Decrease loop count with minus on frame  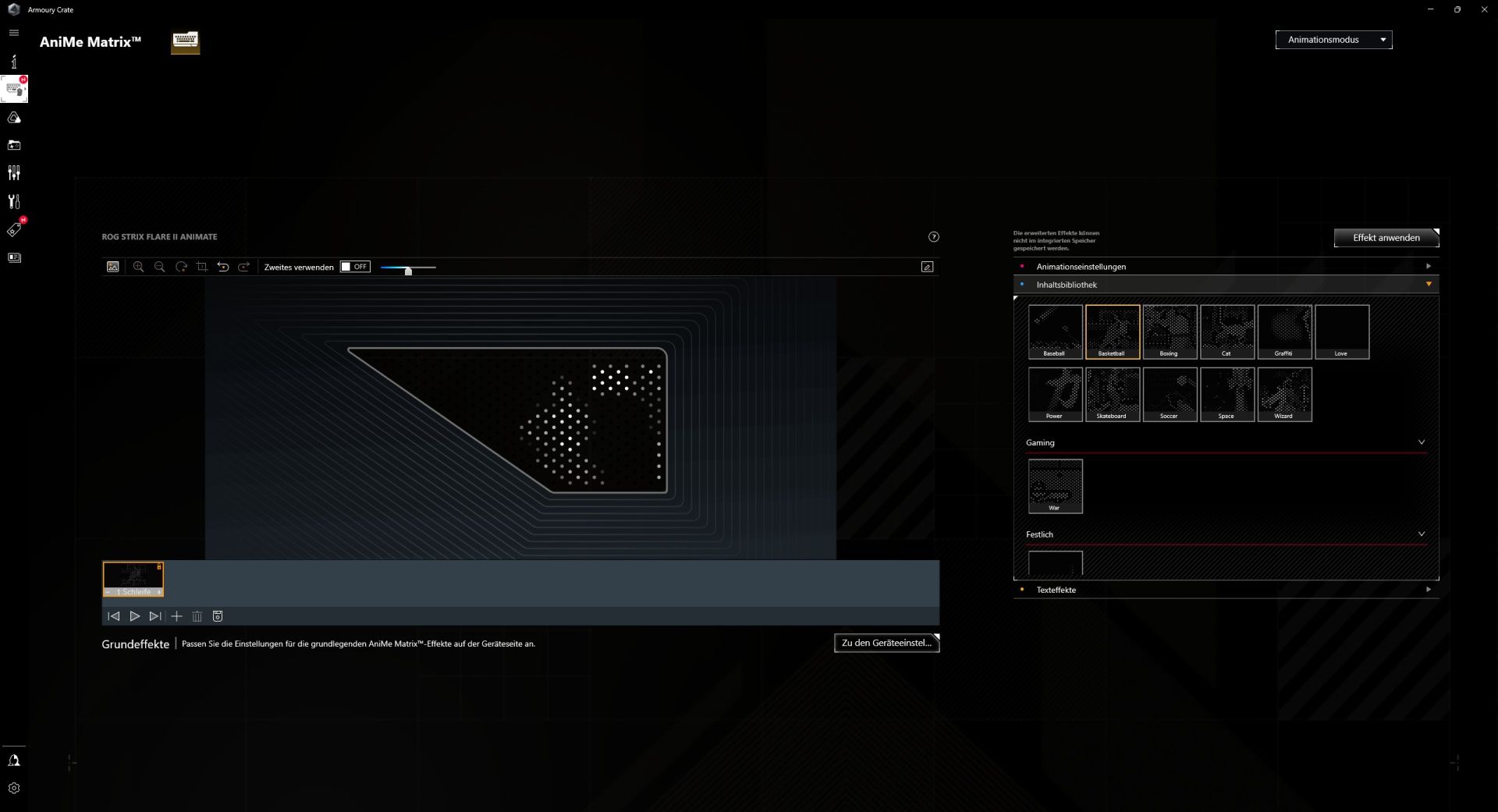coord(108,592)
